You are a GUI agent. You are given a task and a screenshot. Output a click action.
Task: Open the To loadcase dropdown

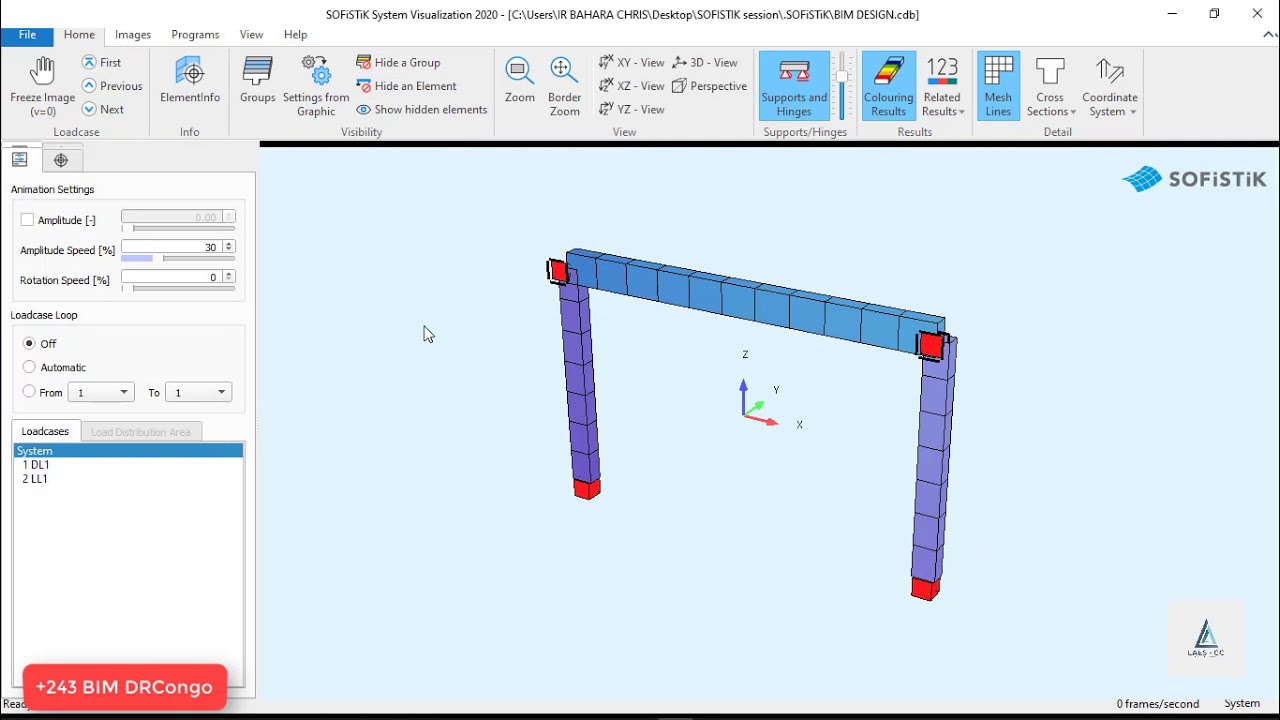tap(198, 392)
